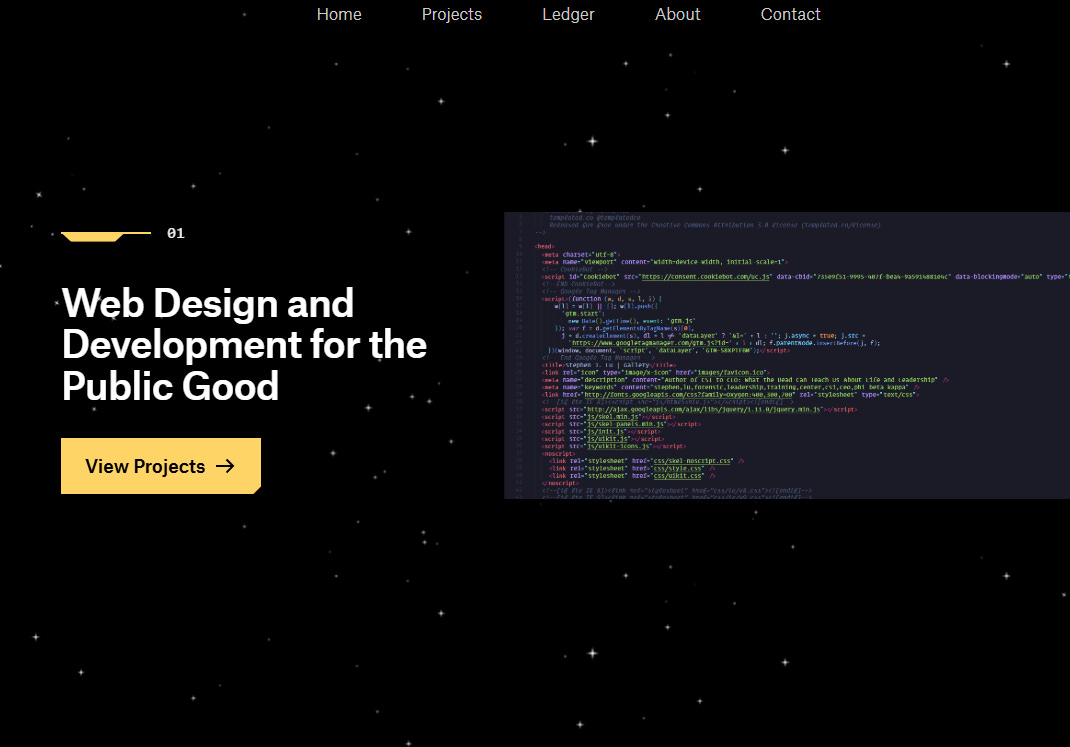Open the Home navigation link
This screenshot has width=1070, height=747.
[338, 14]
